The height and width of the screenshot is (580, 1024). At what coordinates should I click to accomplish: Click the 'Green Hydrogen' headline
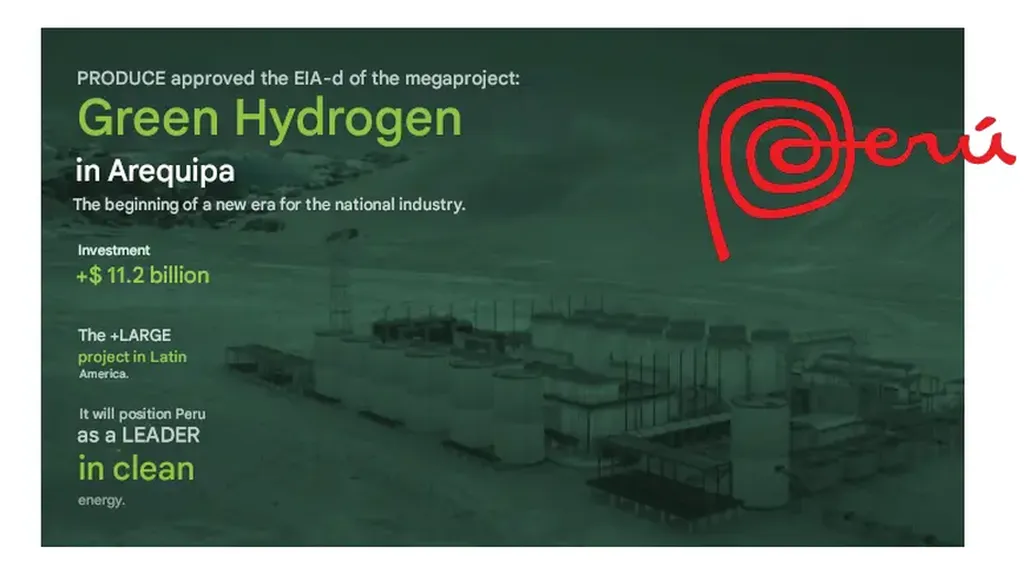click(x=269, y=119)
